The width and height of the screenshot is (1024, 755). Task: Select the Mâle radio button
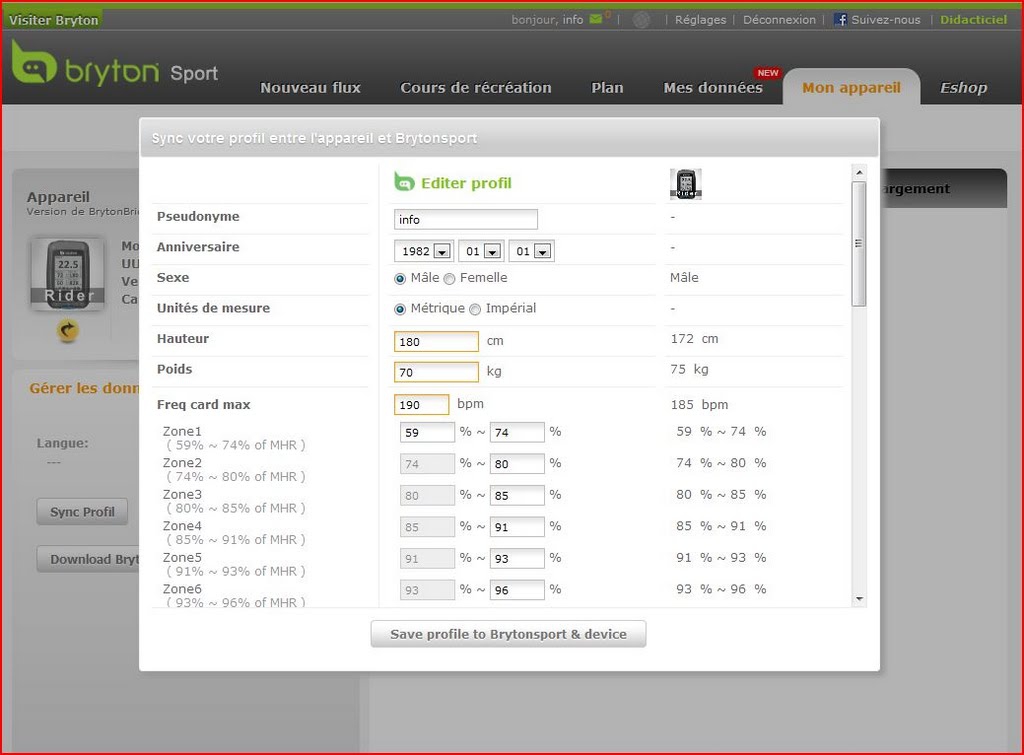pos(400,279)
